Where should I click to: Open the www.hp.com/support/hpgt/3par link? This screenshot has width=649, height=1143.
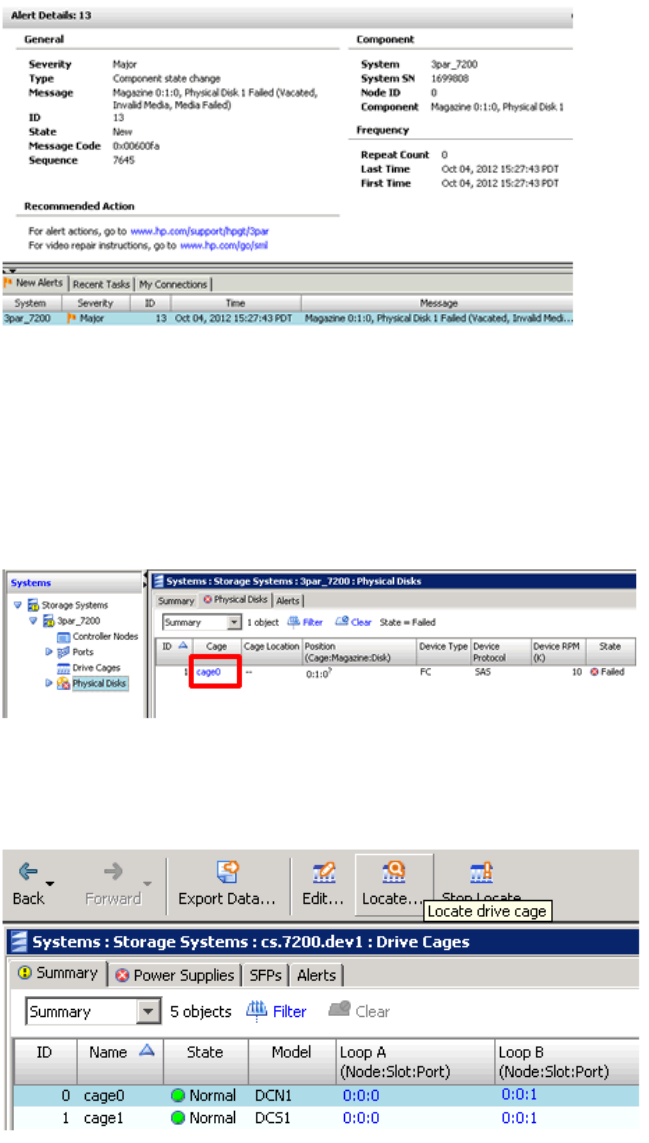click(x=200, y=231)
